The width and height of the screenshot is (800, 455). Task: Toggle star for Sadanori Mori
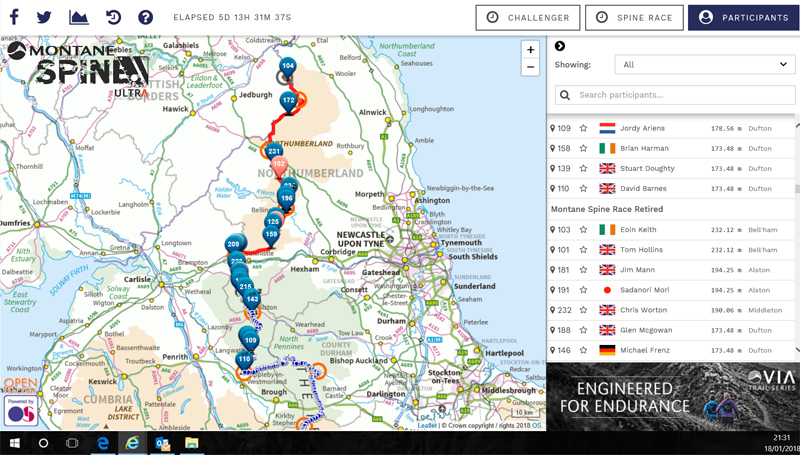pyautogui.click(x=583, y=290)
